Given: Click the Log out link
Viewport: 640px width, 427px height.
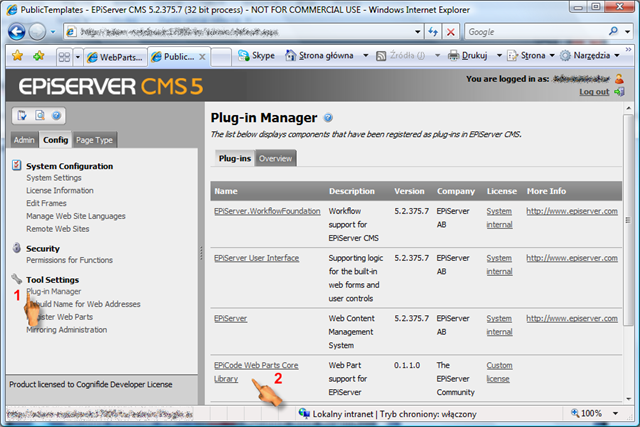Looking at the screenshot, I should (593, 91).
